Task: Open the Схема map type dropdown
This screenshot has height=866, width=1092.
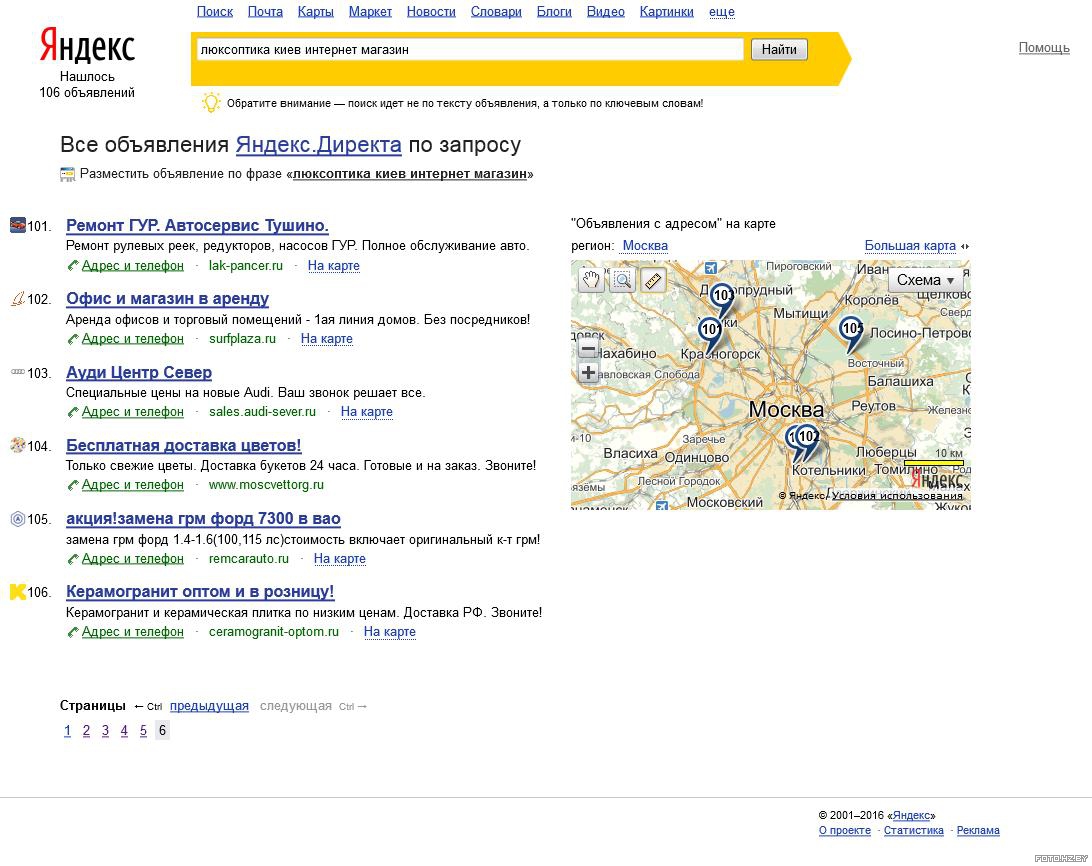Action: coord(926,280)
